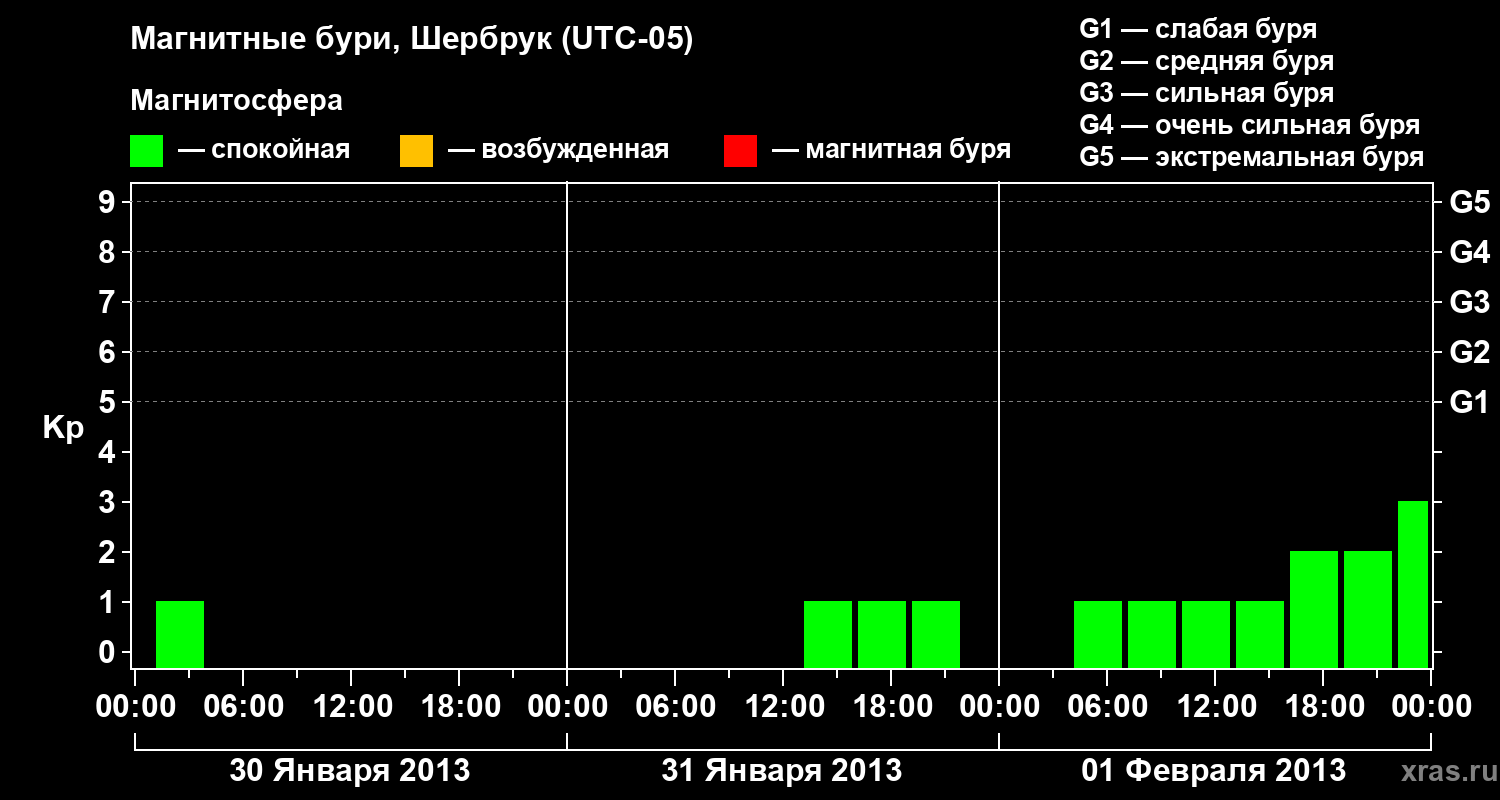Image resolution: width=1500 pixels, height=800 pixels.
Task: Click legend text 'G2 — средняя буря'
Action: 1207,61
